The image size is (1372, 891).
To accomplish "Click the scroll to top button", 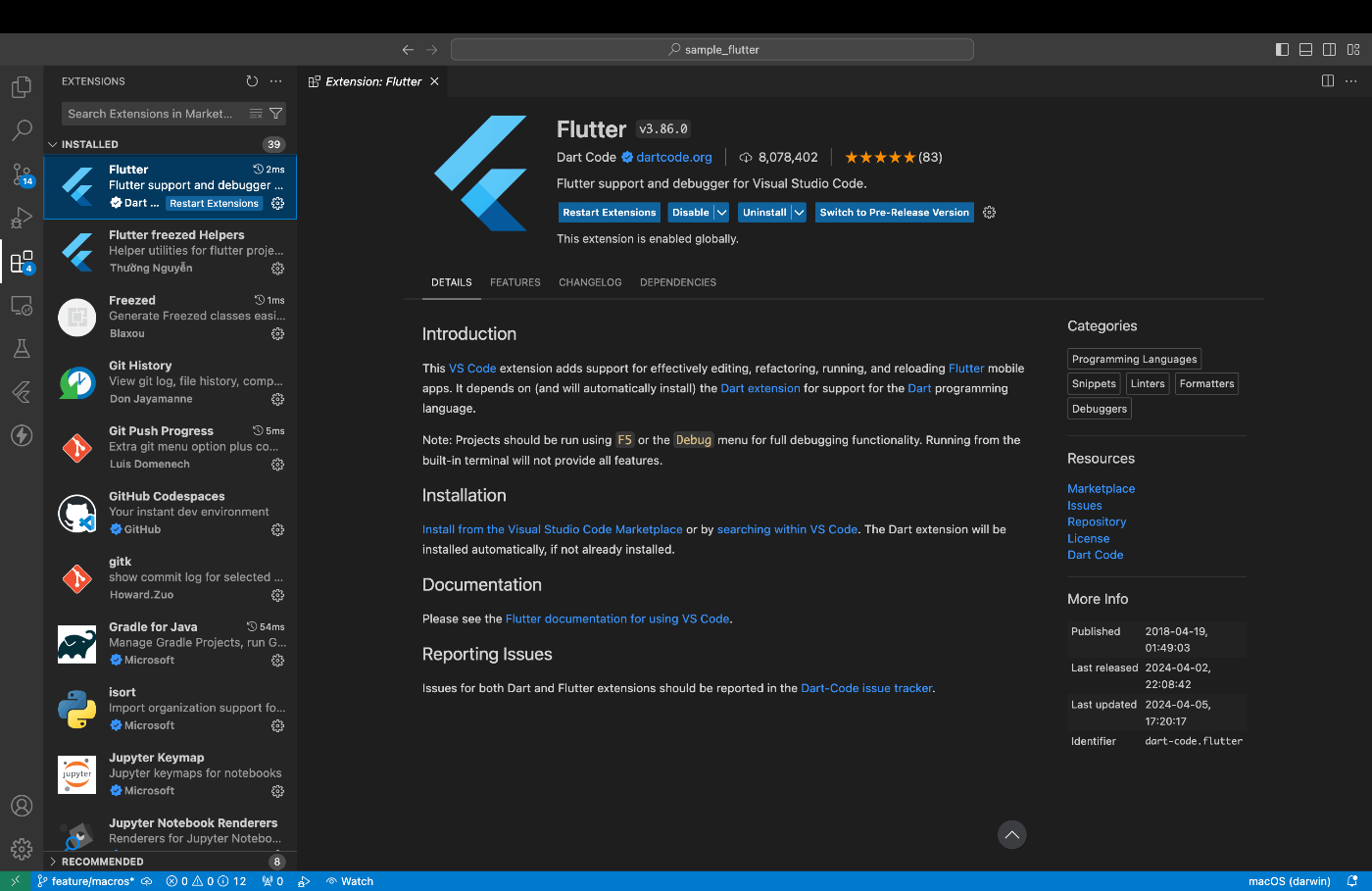I will click(x=1012, y=835).
